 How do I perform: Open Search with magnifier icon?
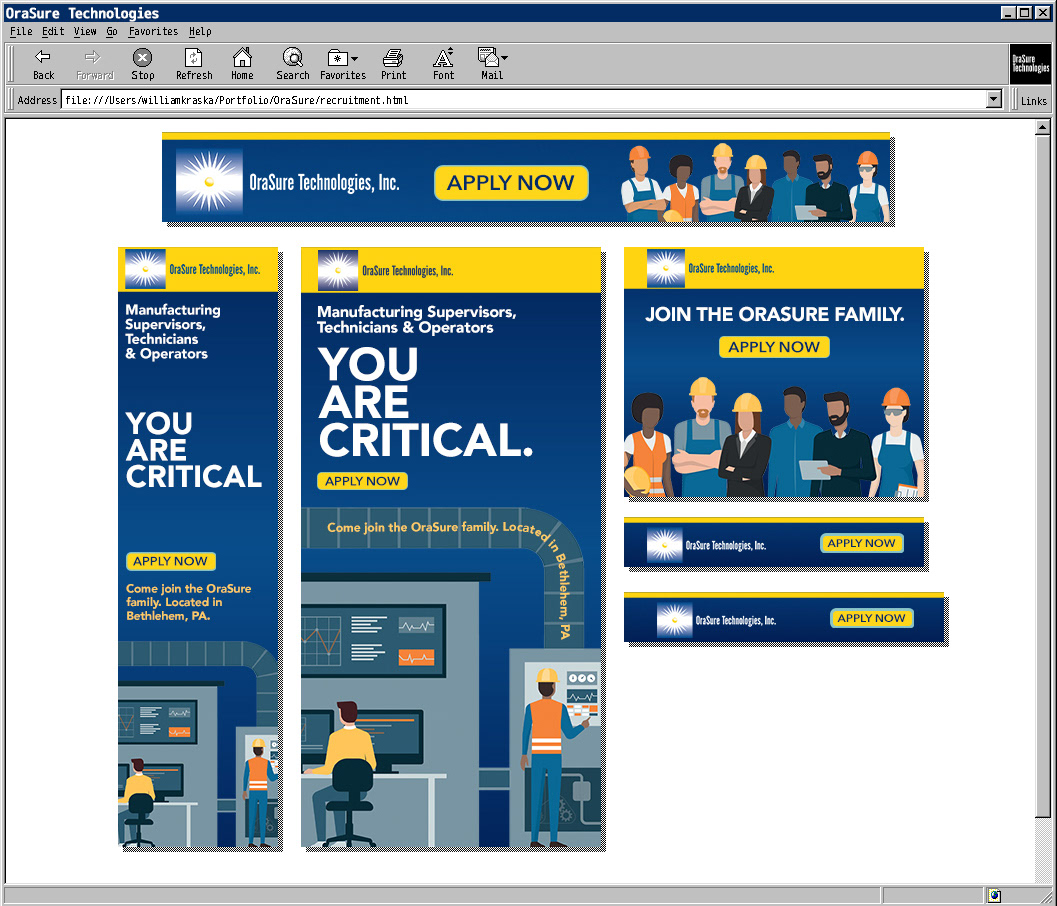(293, 57)
